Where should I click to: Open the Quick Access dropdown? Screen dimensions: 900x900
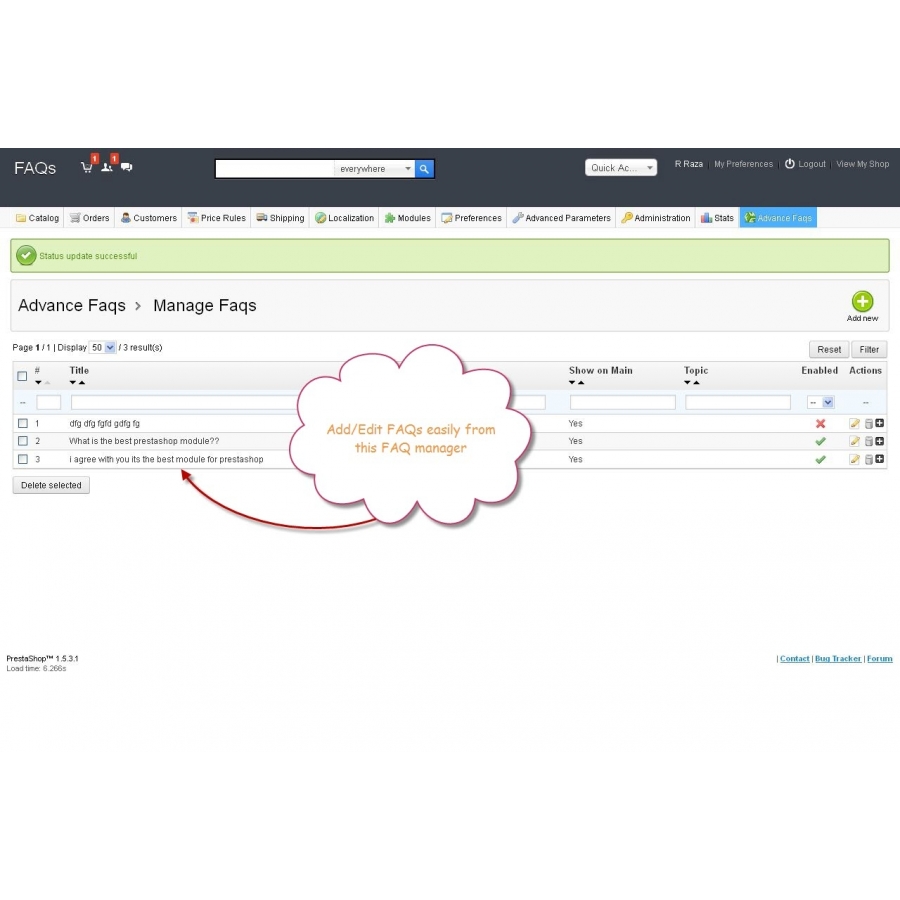[x=620, y=168]
